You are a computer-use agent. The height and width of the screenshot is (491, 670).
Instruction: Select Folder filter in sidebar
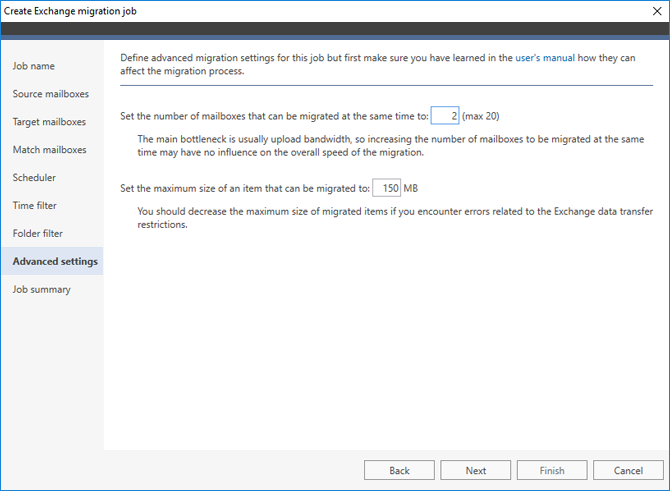coord(38,233)
